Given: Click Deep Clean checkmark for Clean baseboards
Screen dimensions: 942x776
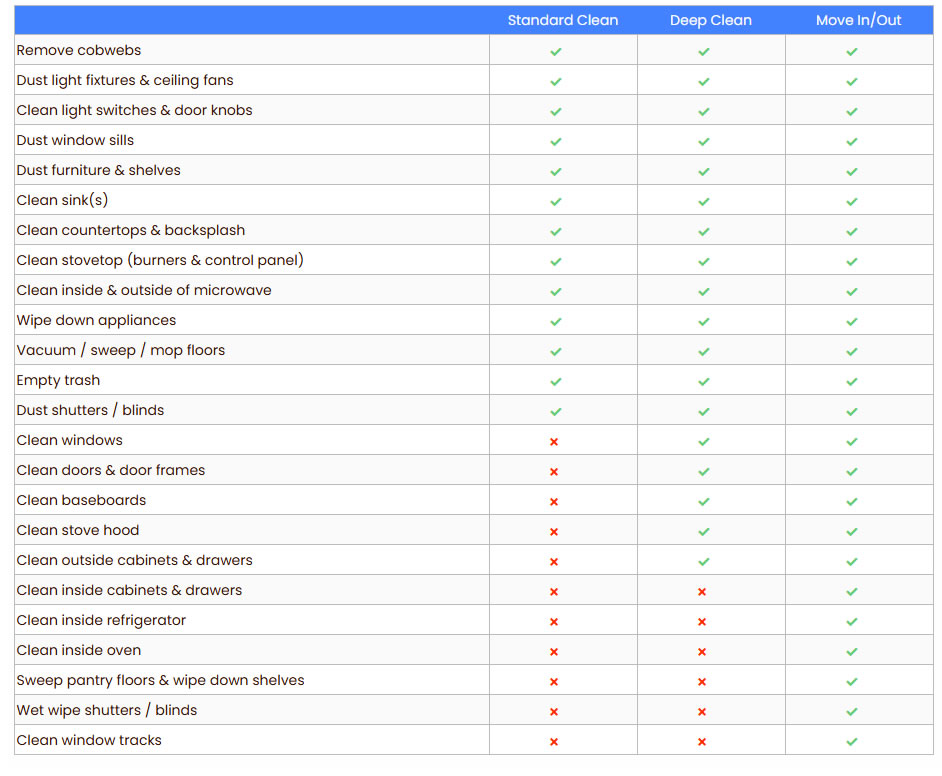Looking at the screenshot, I should tap(704, 501).
